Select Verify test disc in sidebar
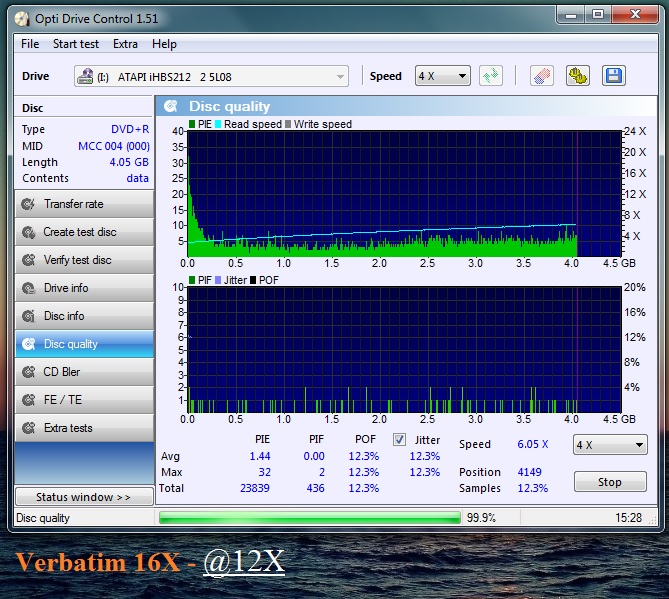This screenshot has width=669, height=599. pyautogui.click(x=84, y=260)
